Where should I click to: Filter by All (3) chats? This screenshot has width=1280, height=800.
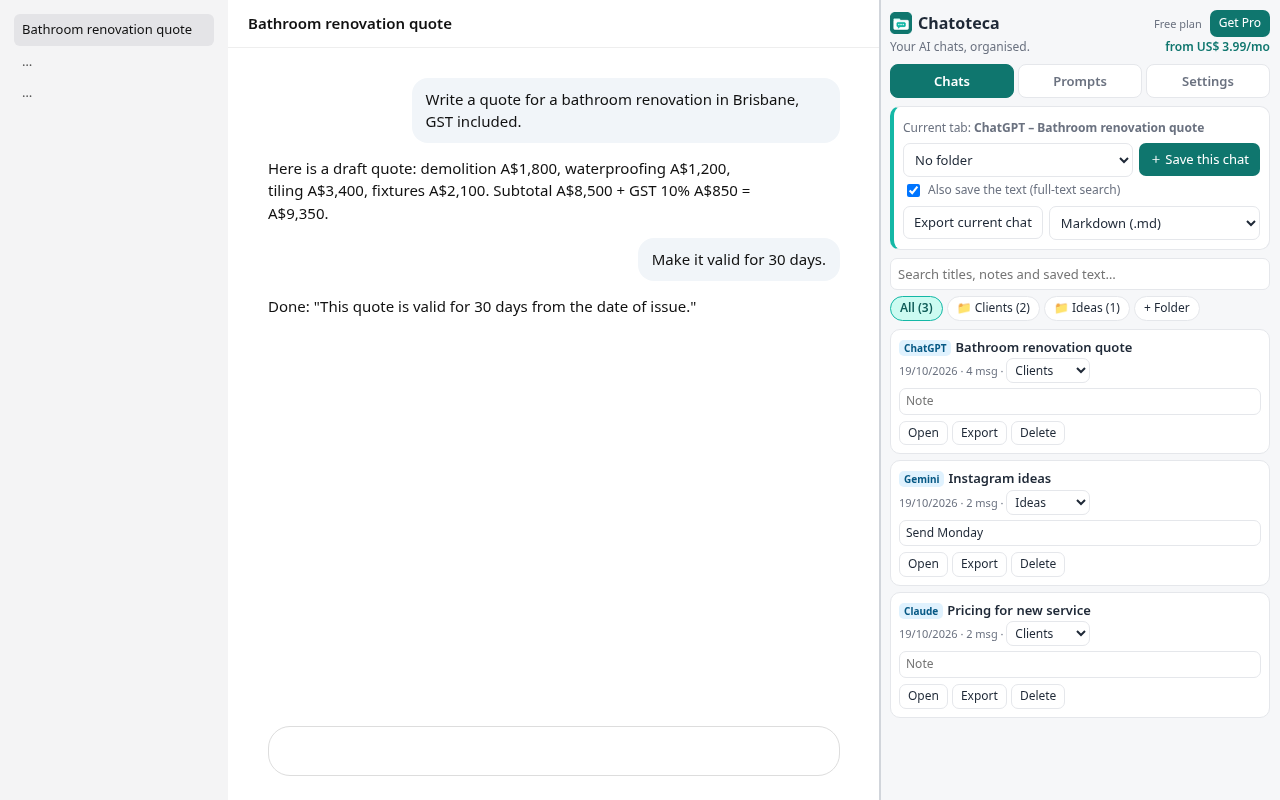[x=916, y=308]
